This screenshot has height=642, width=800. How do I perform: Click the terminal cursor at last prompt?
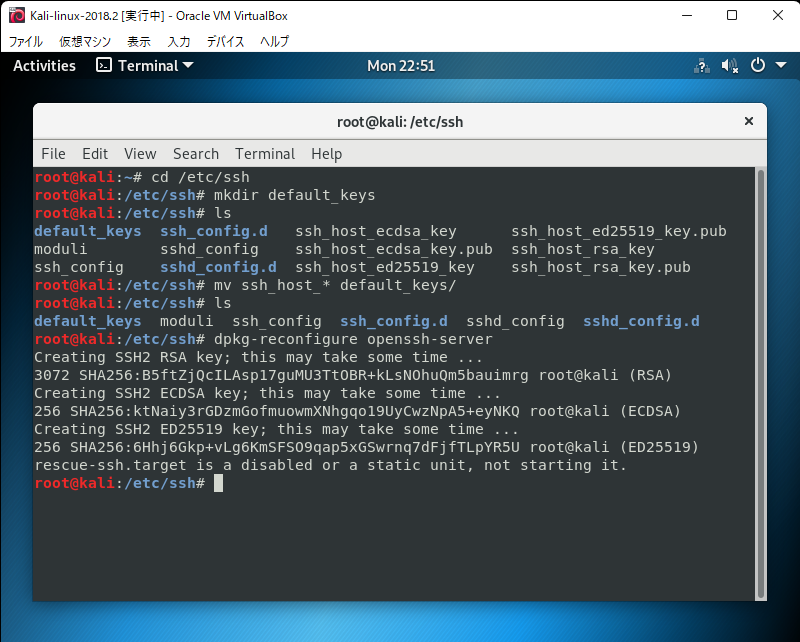[218, 483]
